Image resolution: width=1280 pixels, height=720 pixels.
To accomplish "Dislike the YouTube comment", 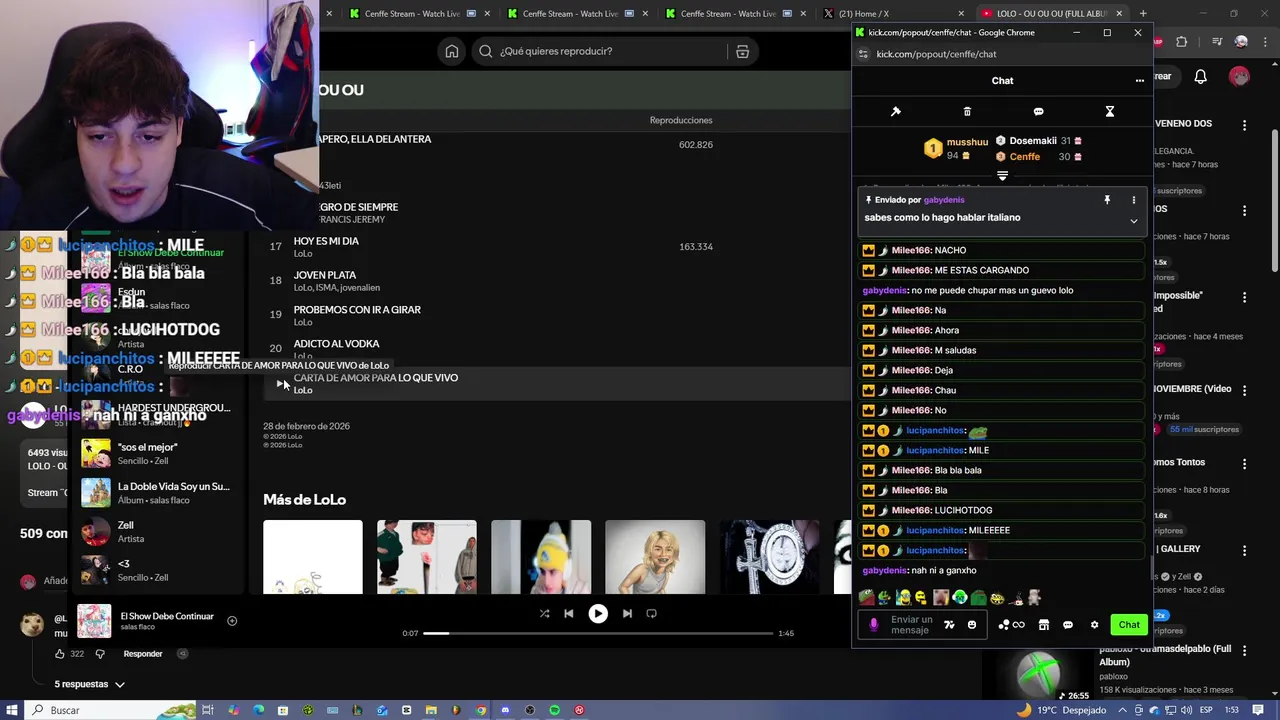I will 99,654.
